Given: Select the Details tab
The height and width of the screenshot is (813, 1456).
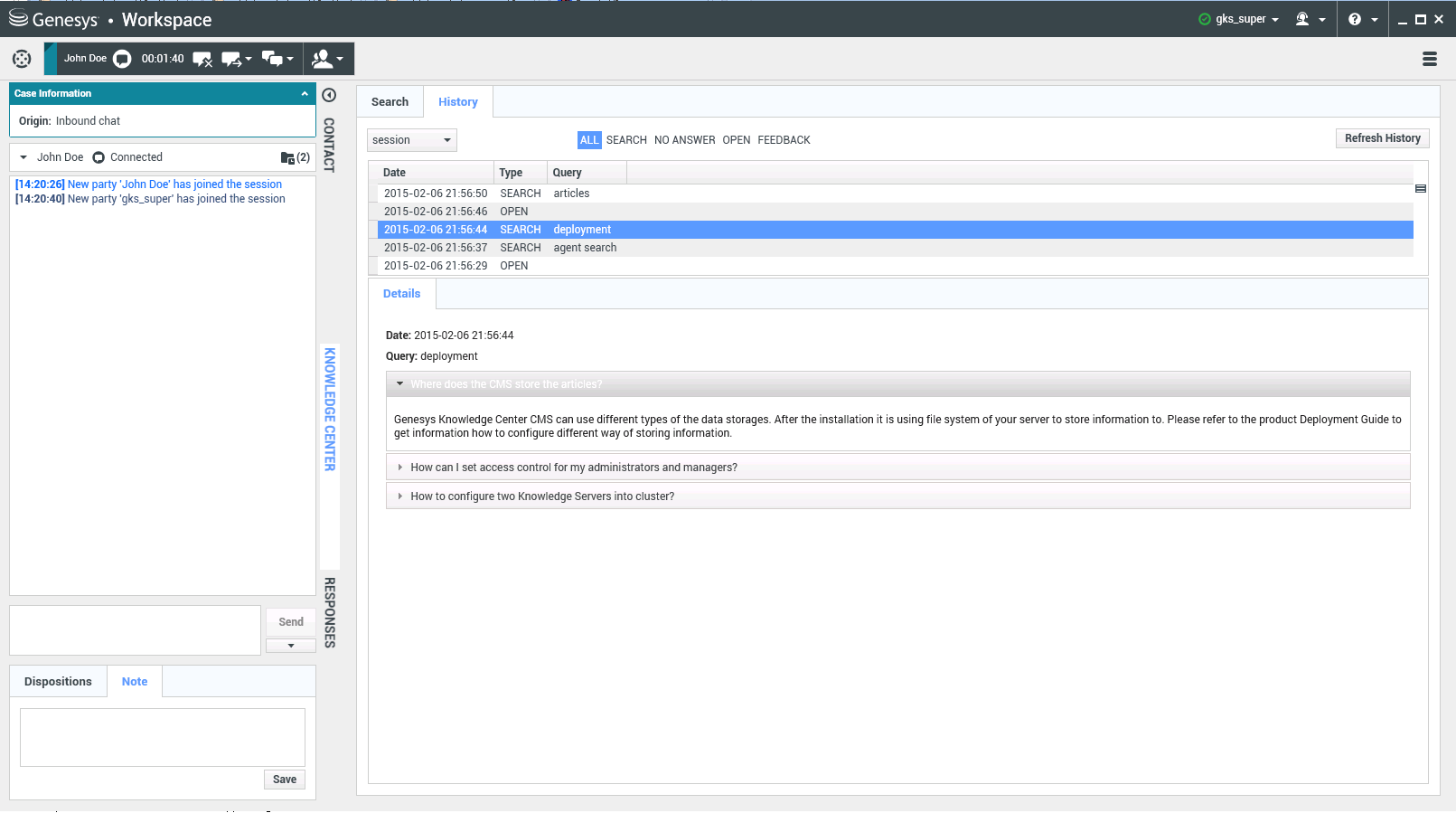Looking at the screenshot, I should tap(401, 294).
